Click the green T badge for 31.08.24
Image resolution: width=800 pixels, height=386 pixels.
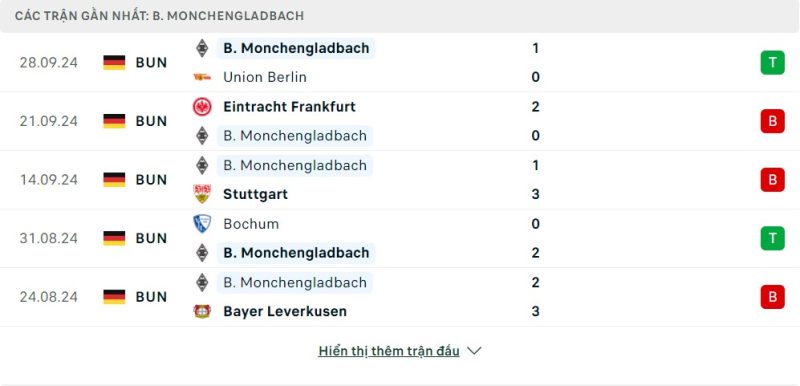point(772,238)
